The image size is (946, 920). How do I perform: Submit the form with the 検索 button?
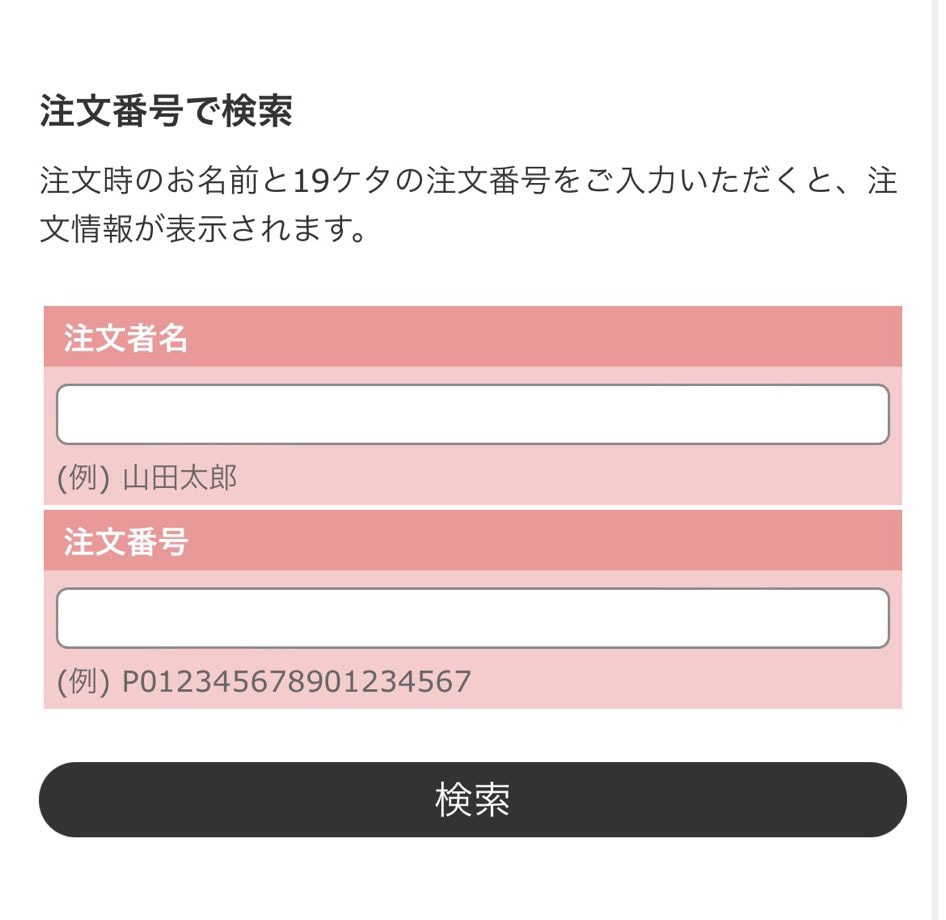(x=472, y=799)
